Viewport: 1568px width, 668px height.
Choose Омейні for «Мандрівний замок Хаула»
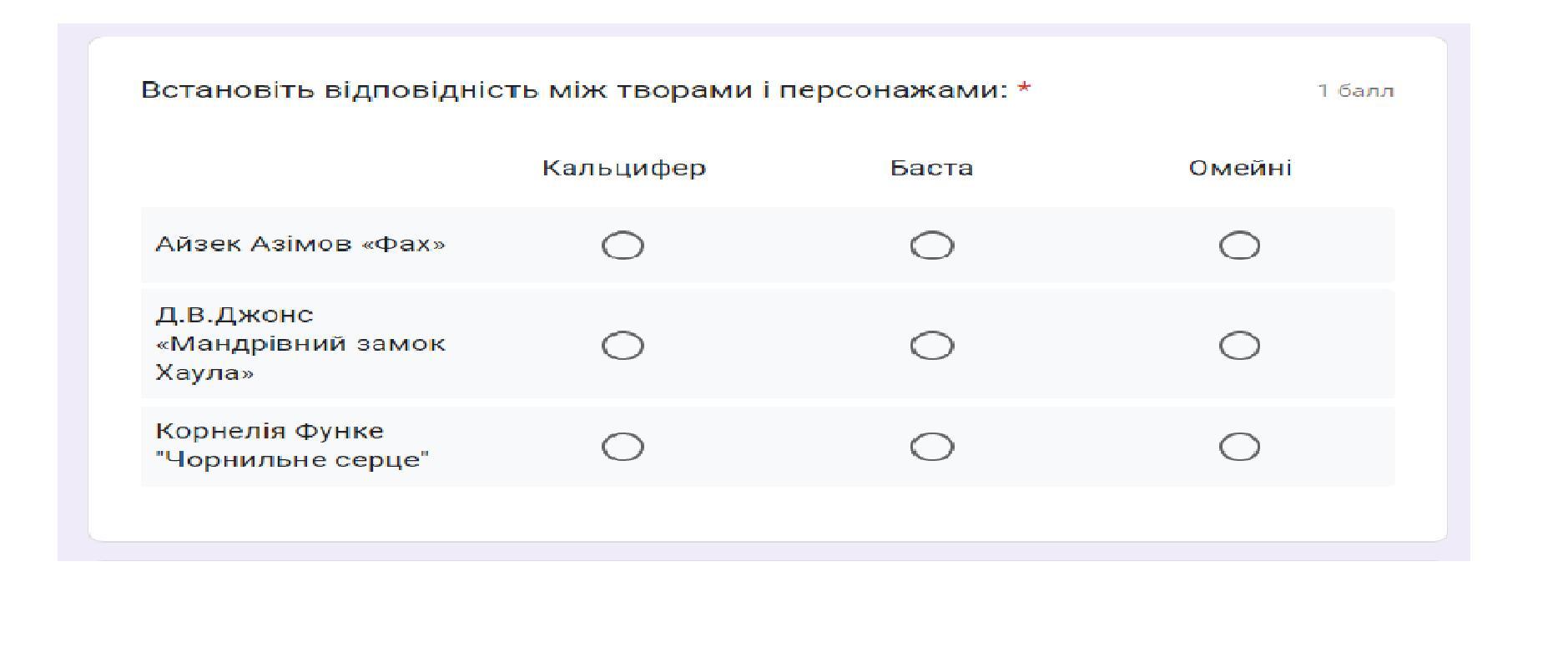coord(1239,345)
